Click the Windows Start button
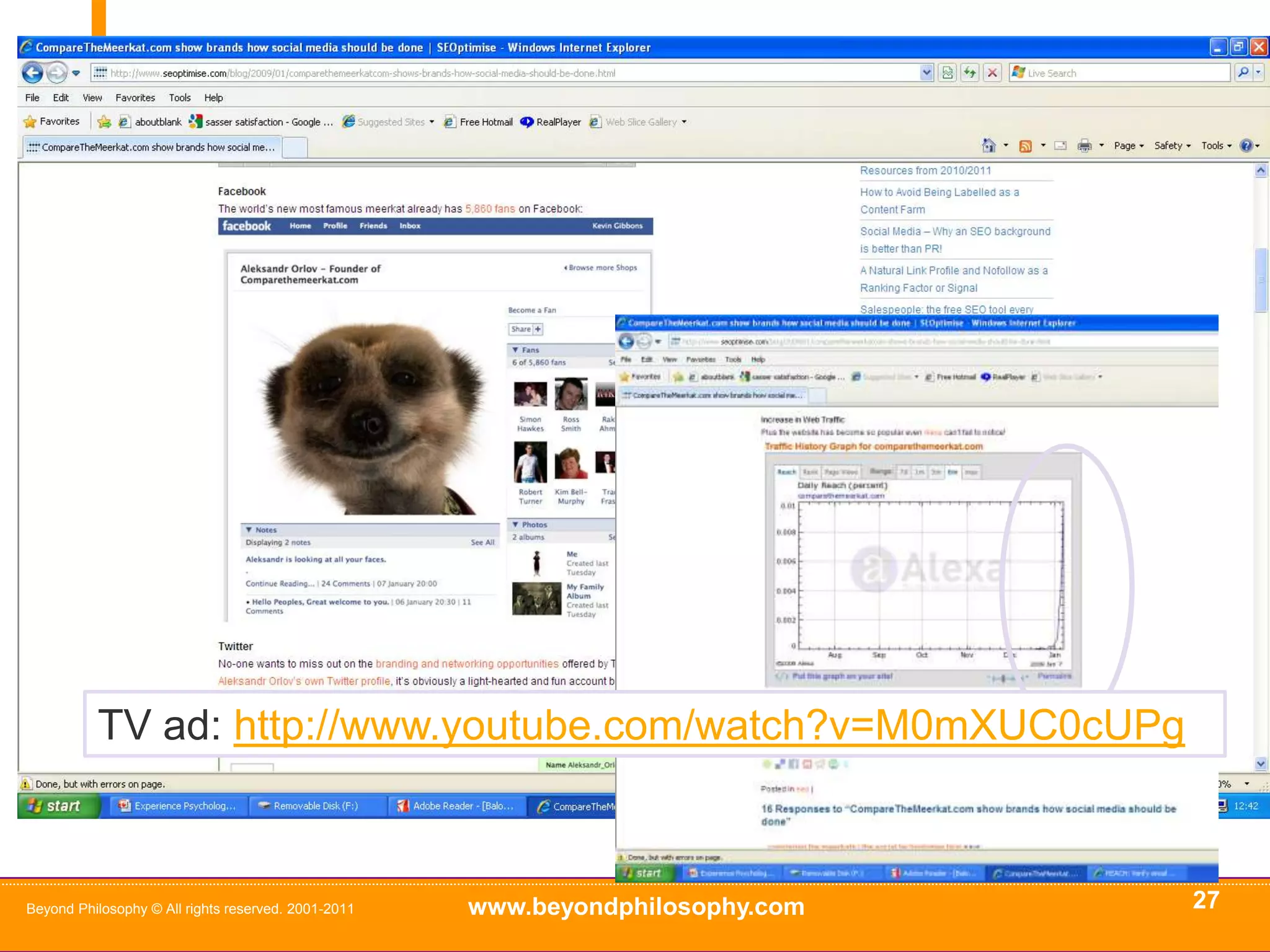Image resolution: width=1270 pixels, height=952 pixels. (57, 806)
